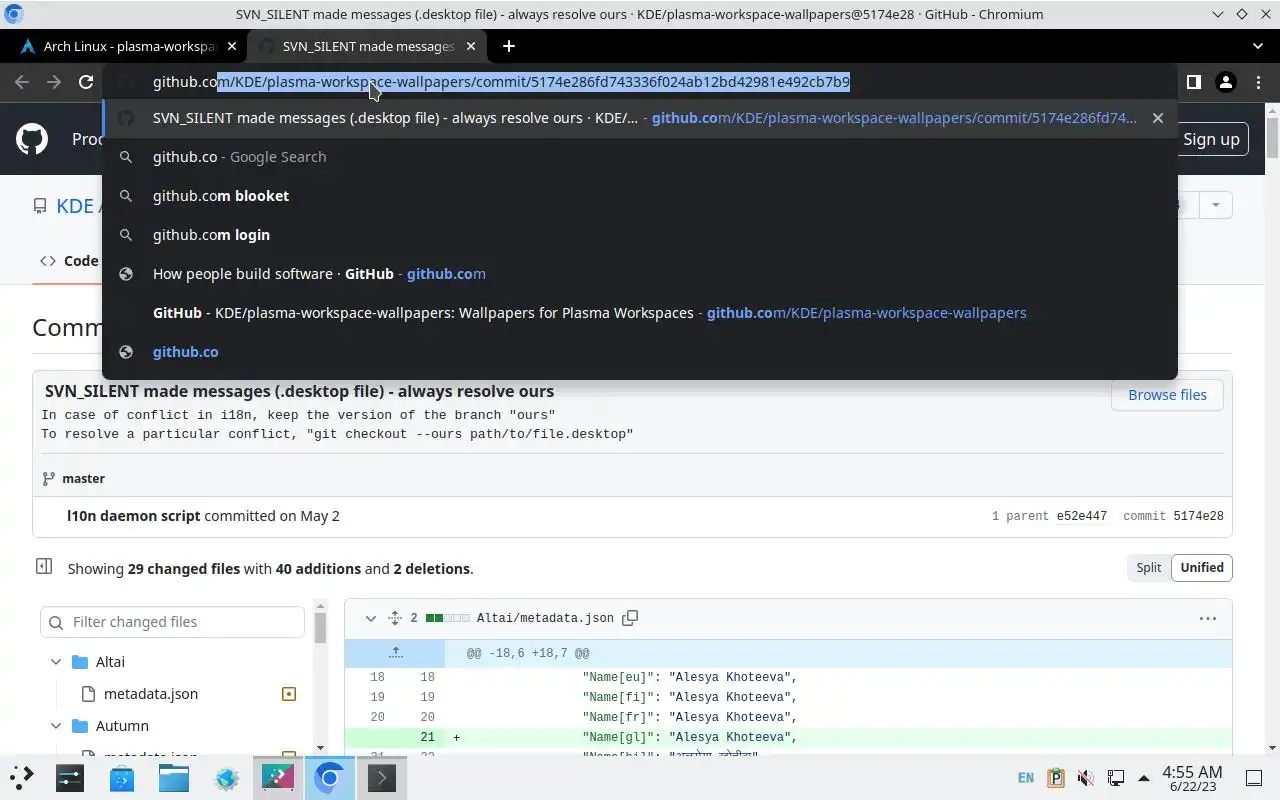Choose the 'github.com login' suggestion
The width and height of the screenshot is (1280, 800).
640,235
